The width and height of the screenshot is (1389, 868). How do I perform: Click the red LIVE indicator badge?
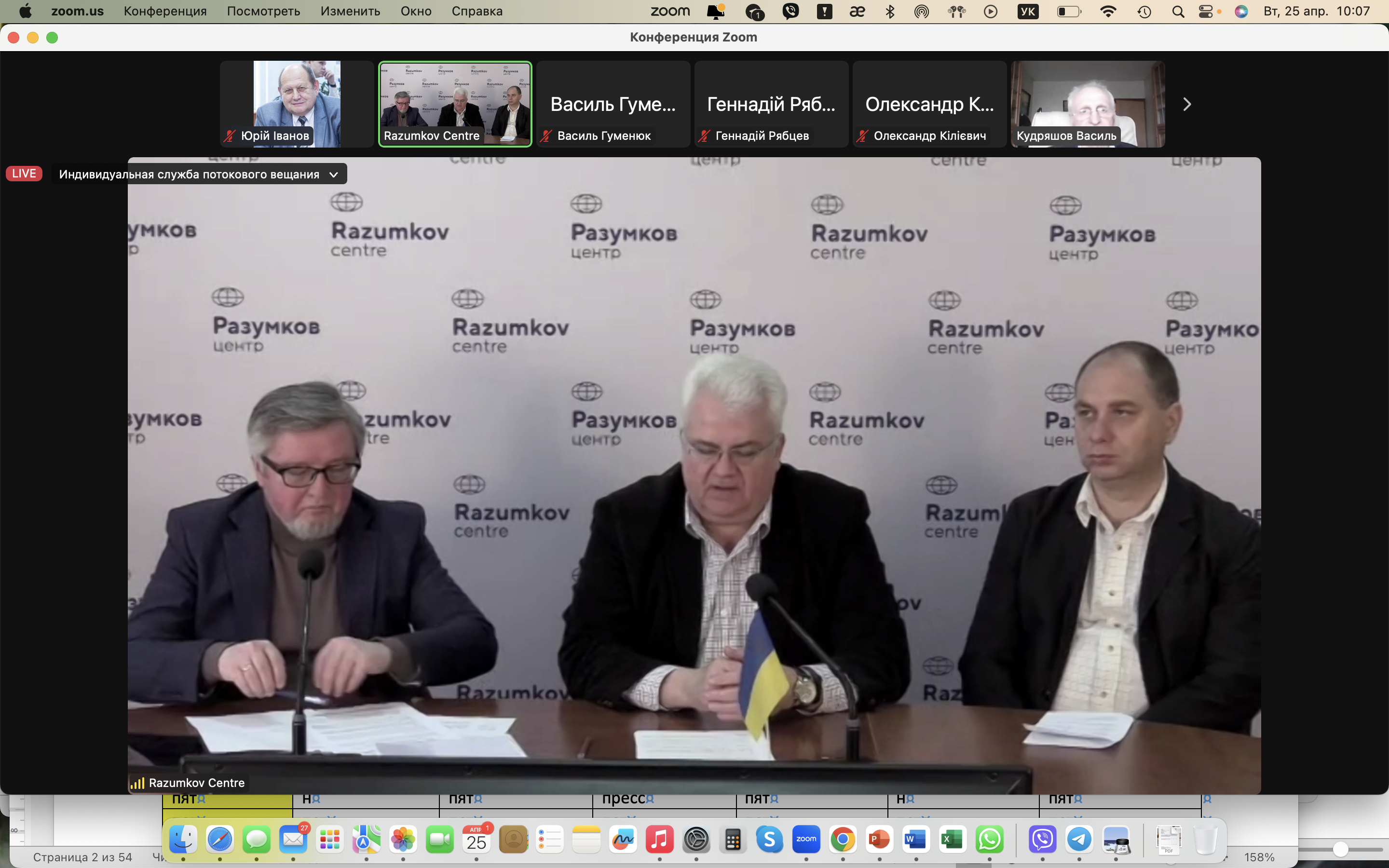[24, 174]
